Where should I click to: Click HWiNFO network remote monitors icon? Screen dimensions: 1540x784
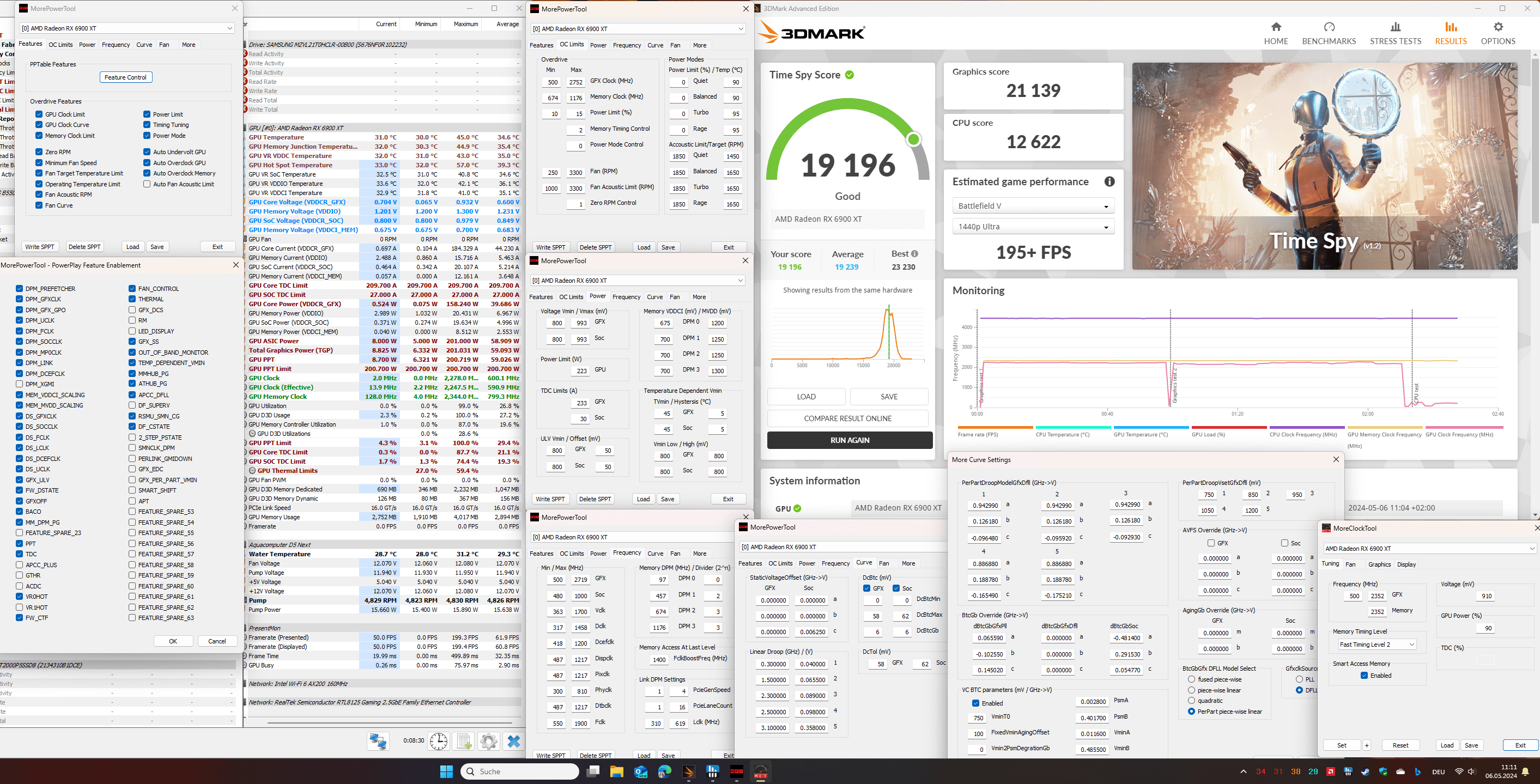[x=378, y=741]
